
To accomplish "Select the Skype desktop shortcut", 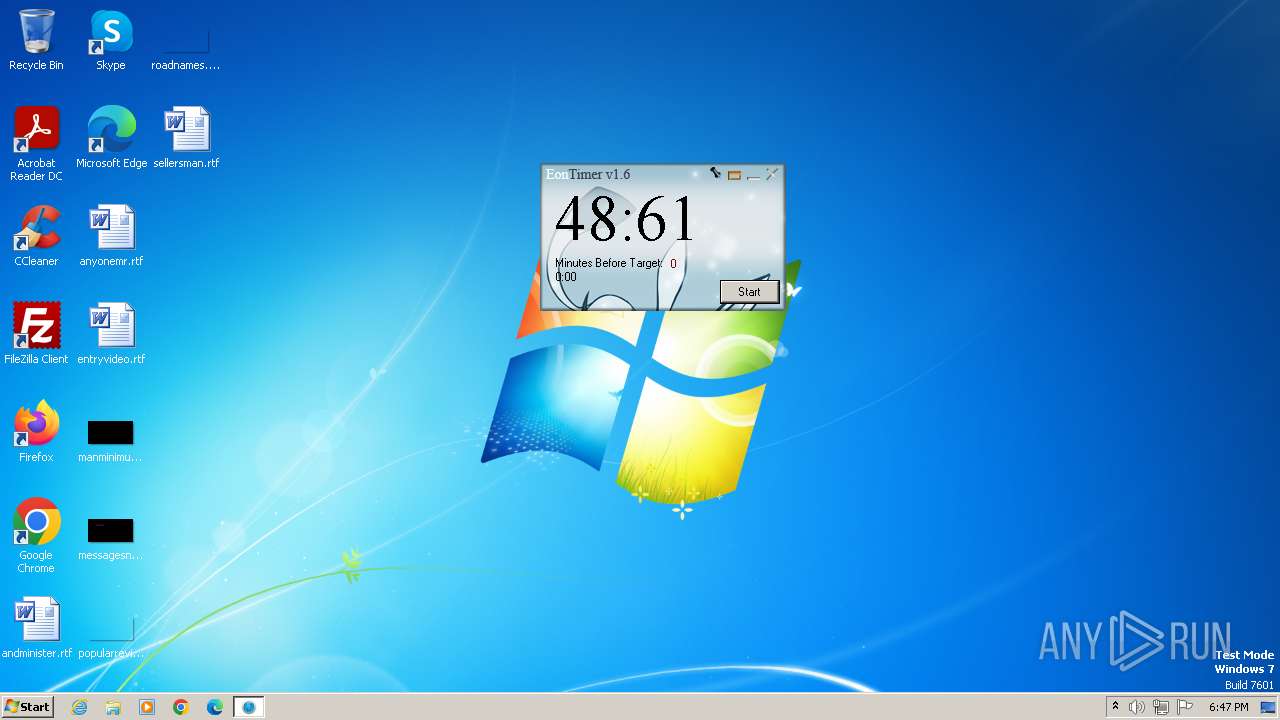I will [x=111, y=41].
